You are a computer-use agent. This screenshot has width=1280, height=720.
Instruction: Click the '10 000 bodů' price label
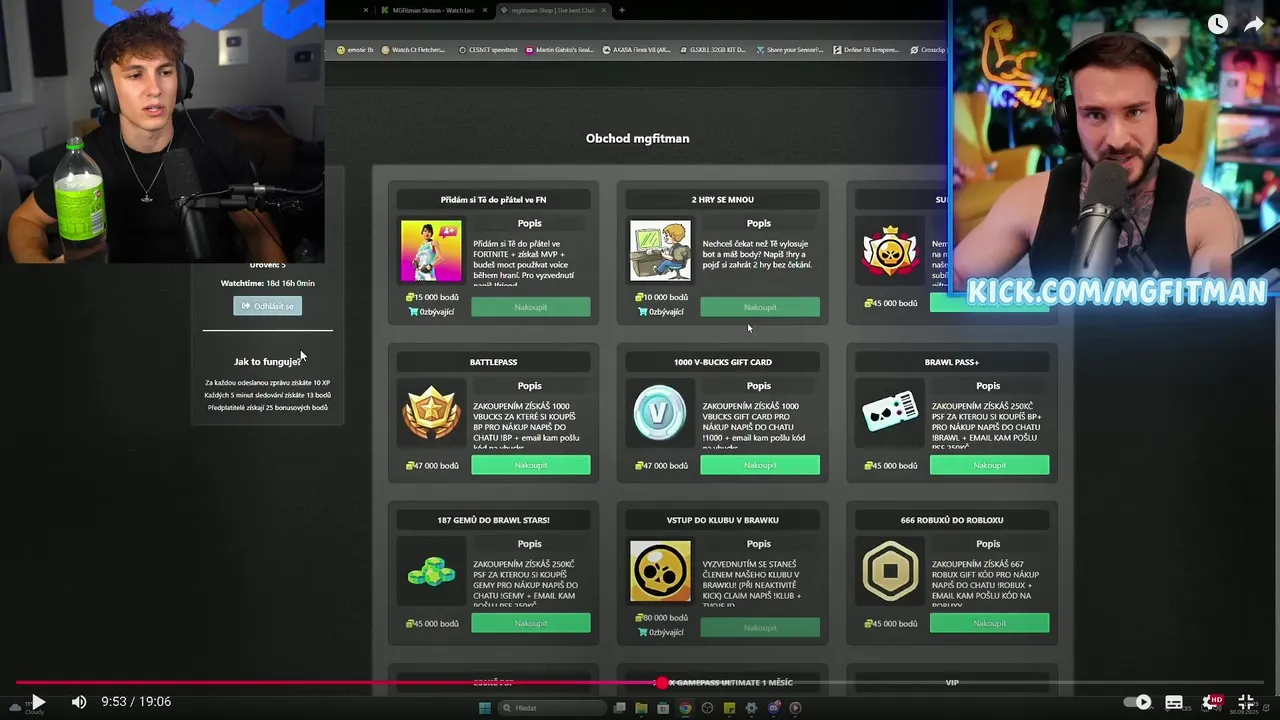coord(661,297)
